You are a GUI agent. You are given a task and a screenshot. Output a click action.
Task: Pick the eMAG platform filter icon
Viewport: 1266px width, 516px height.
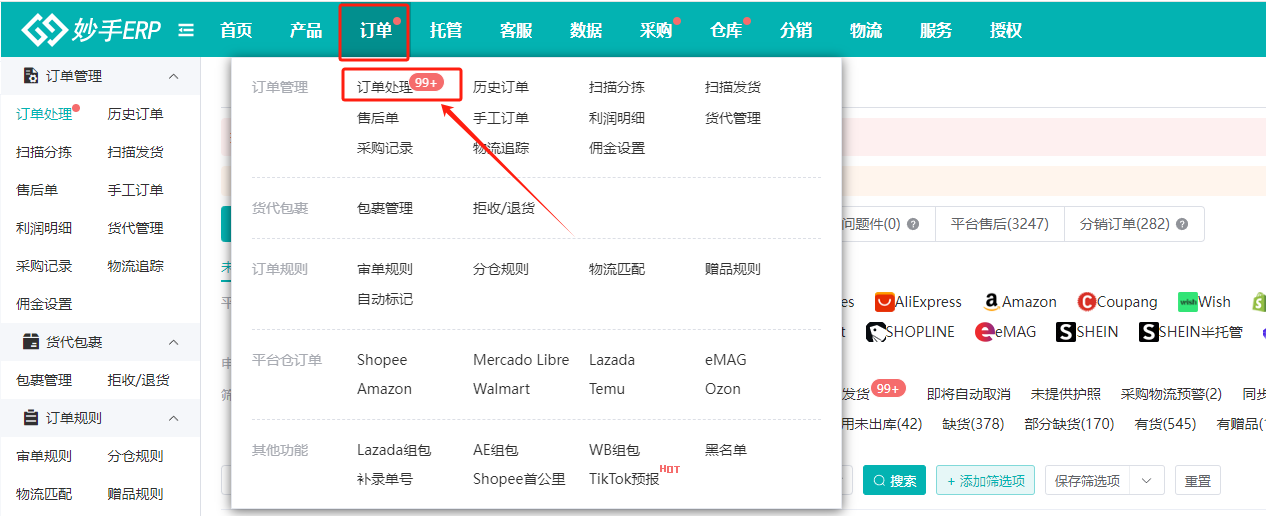point(986,332)
